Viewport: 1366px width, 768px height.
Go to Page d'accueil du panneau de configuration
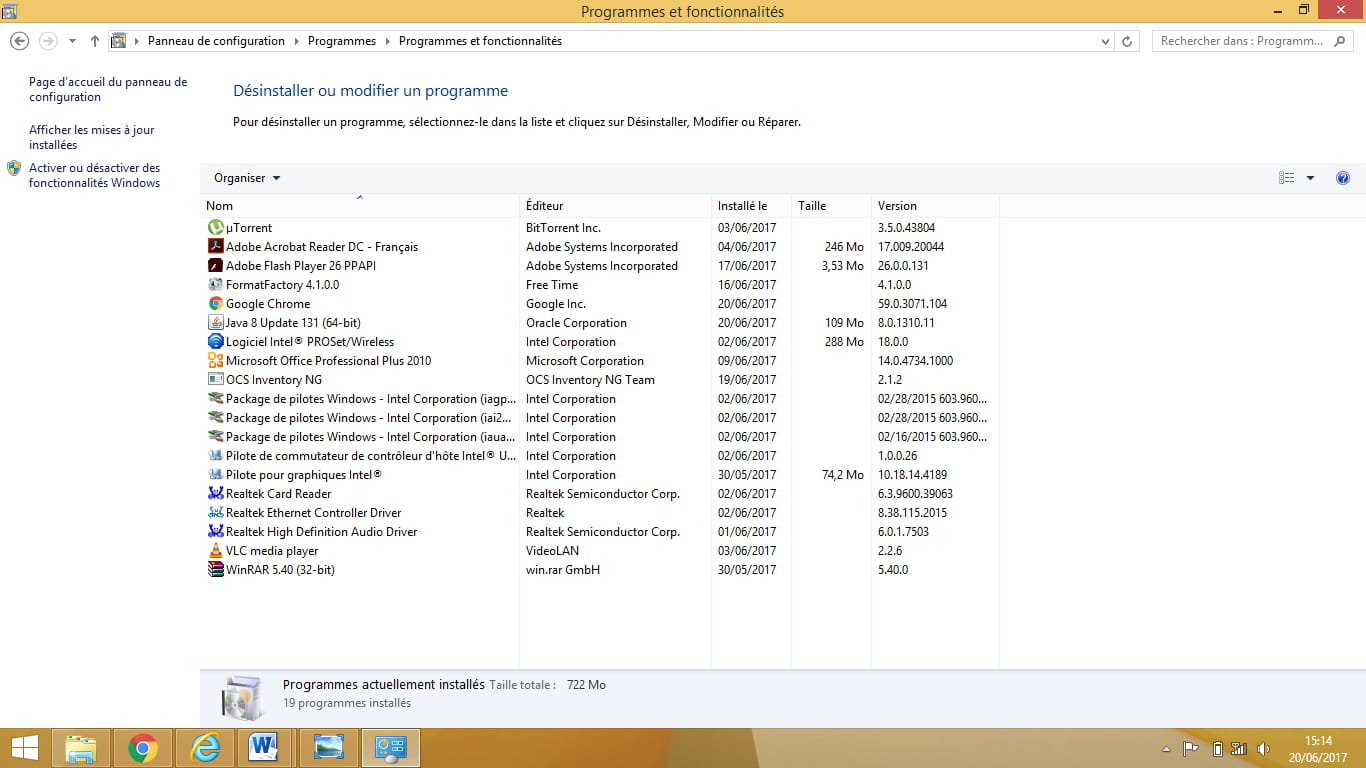click(x=107, y=89)
